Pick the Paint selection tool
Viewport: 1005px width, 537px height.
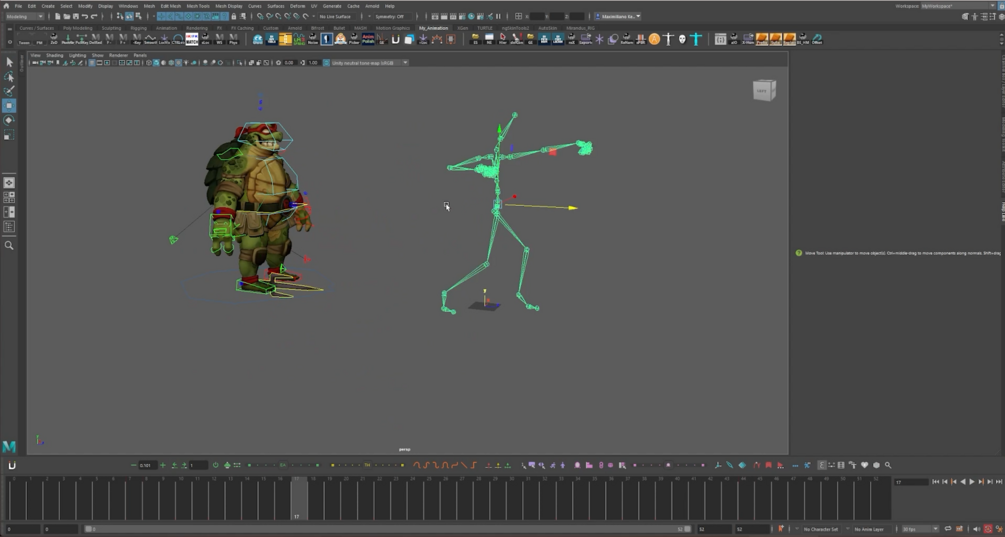9,91
